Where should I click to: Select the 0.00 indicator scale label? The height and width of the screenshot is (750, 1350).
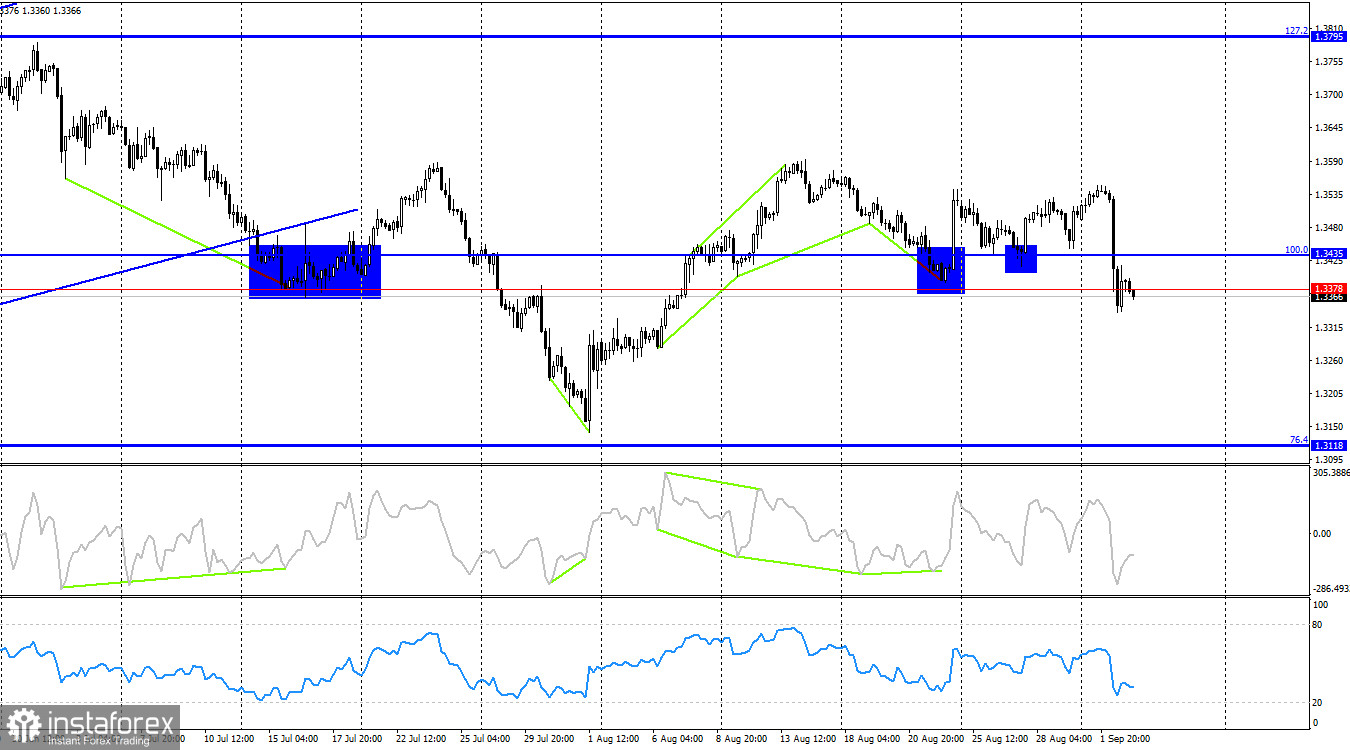point(1322,533)
